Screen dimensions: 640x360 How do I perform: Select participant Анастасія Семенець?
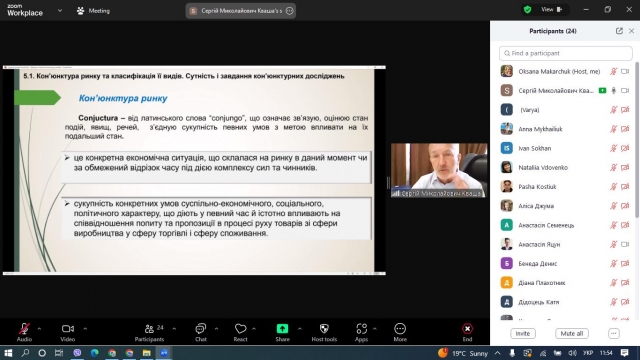[565, 225]
